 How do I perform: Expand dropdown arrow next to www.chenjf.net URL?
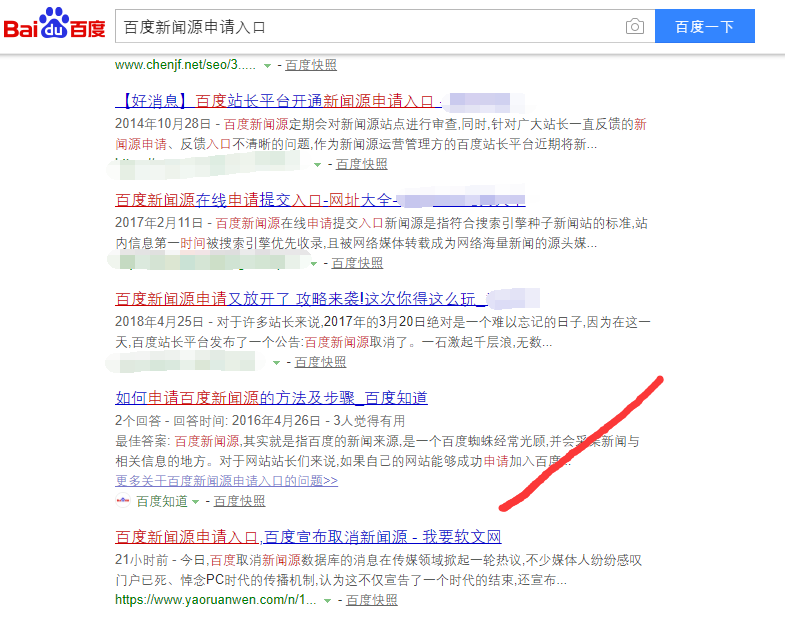[x=267, y=66]
